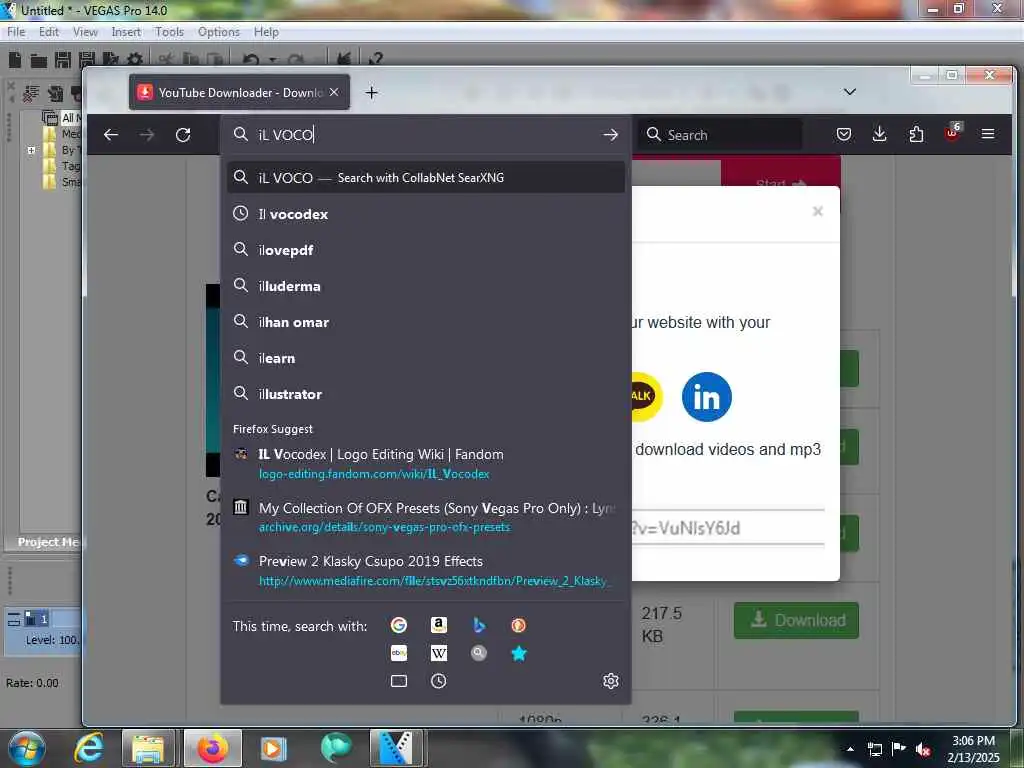Click in the address bar containing iL VOCO

[x=424, y=135]
